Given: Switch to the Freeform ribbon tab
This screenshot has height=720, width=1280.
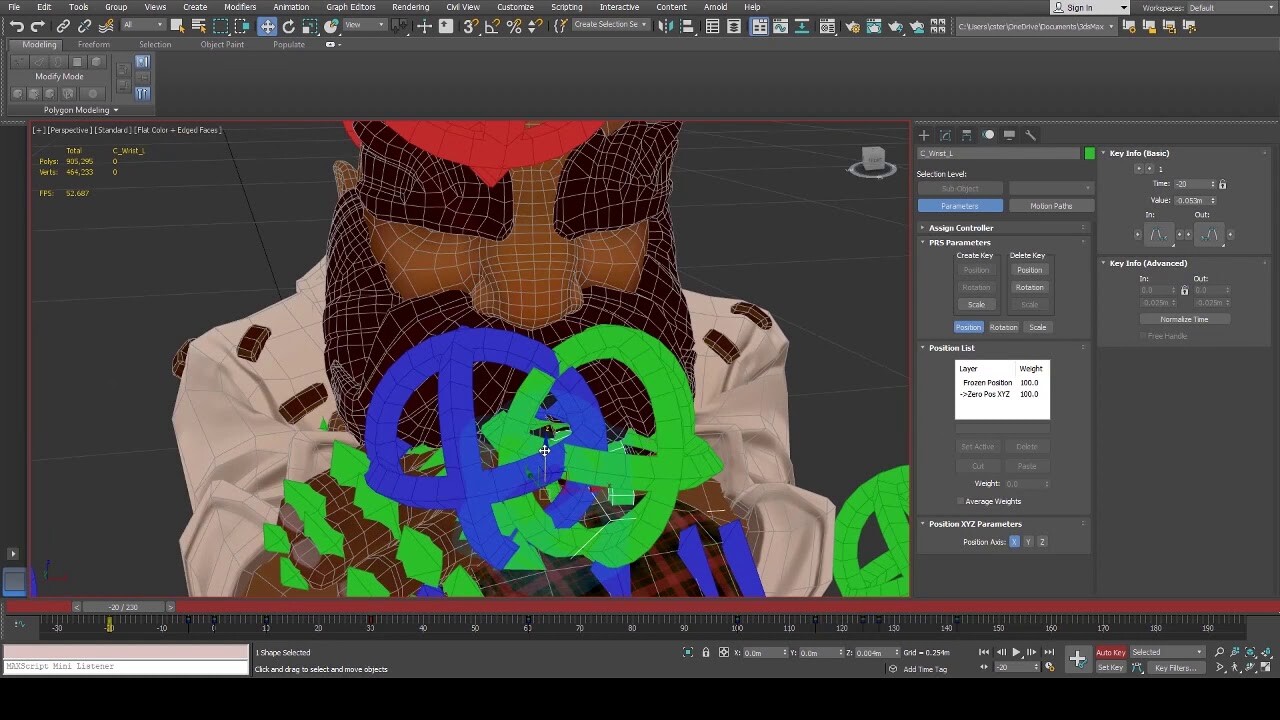Looking at the screenshot, I should point(94,45).
